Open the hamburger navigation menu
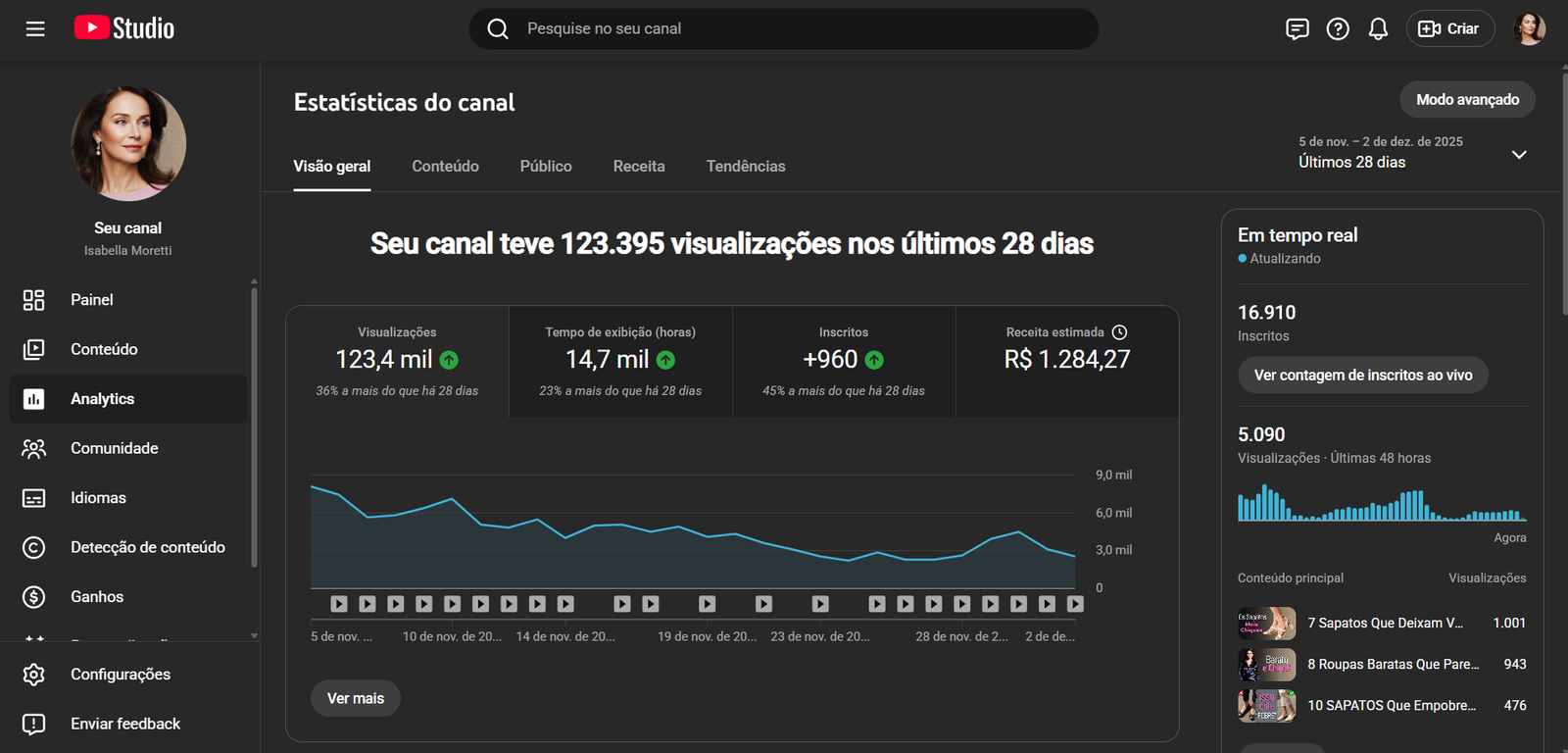 35,28
